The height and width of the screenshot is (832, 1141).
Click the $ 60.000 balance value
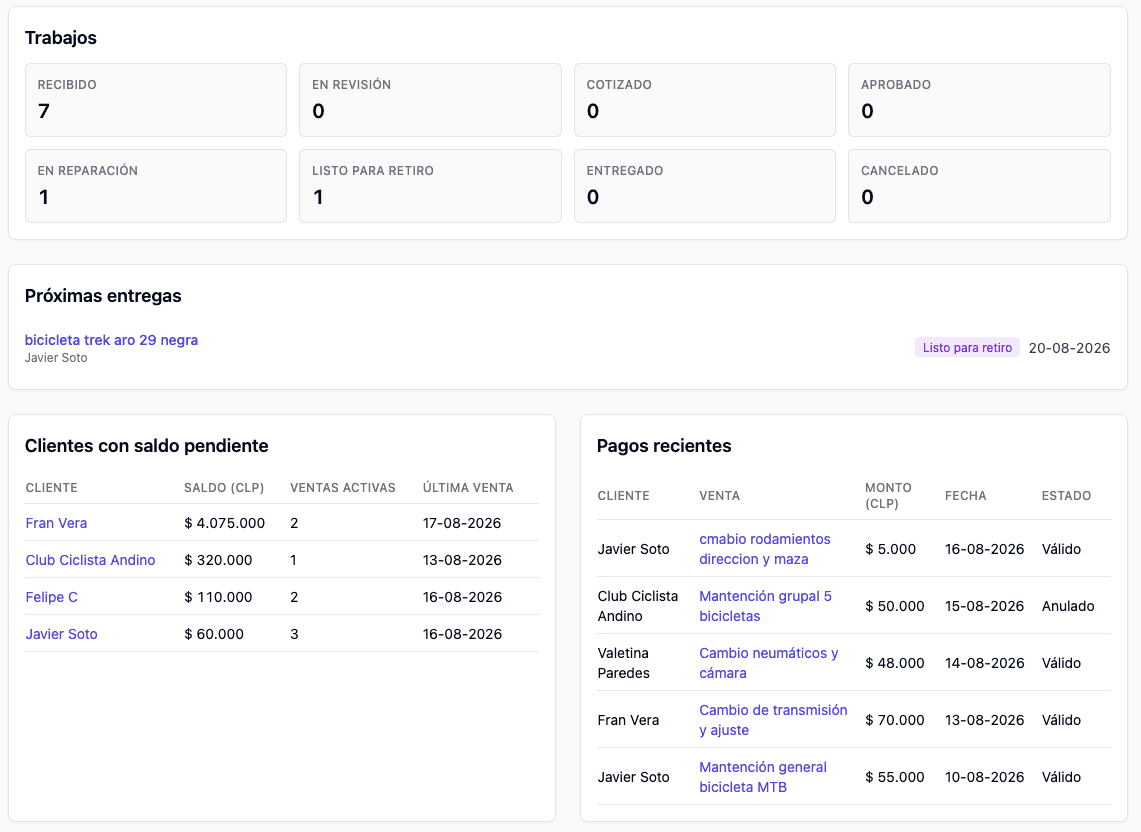[x=214, y=634]
